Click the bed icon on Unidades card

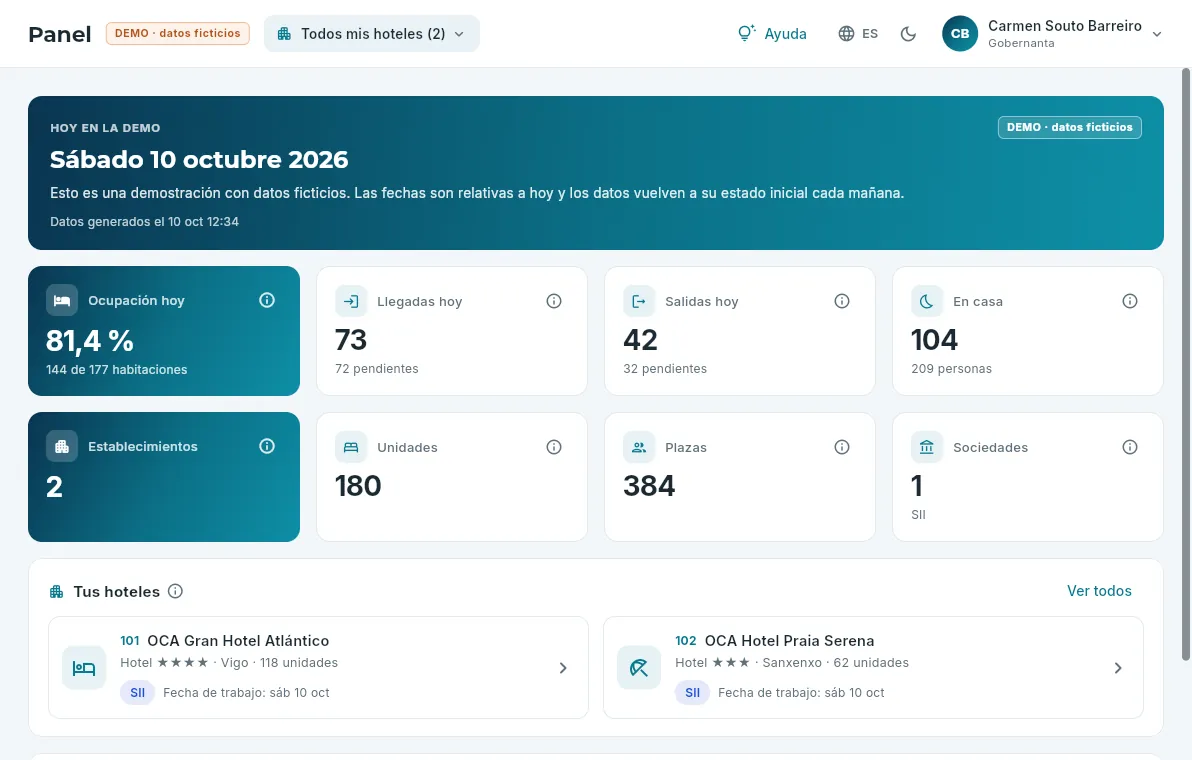point(351,447)
